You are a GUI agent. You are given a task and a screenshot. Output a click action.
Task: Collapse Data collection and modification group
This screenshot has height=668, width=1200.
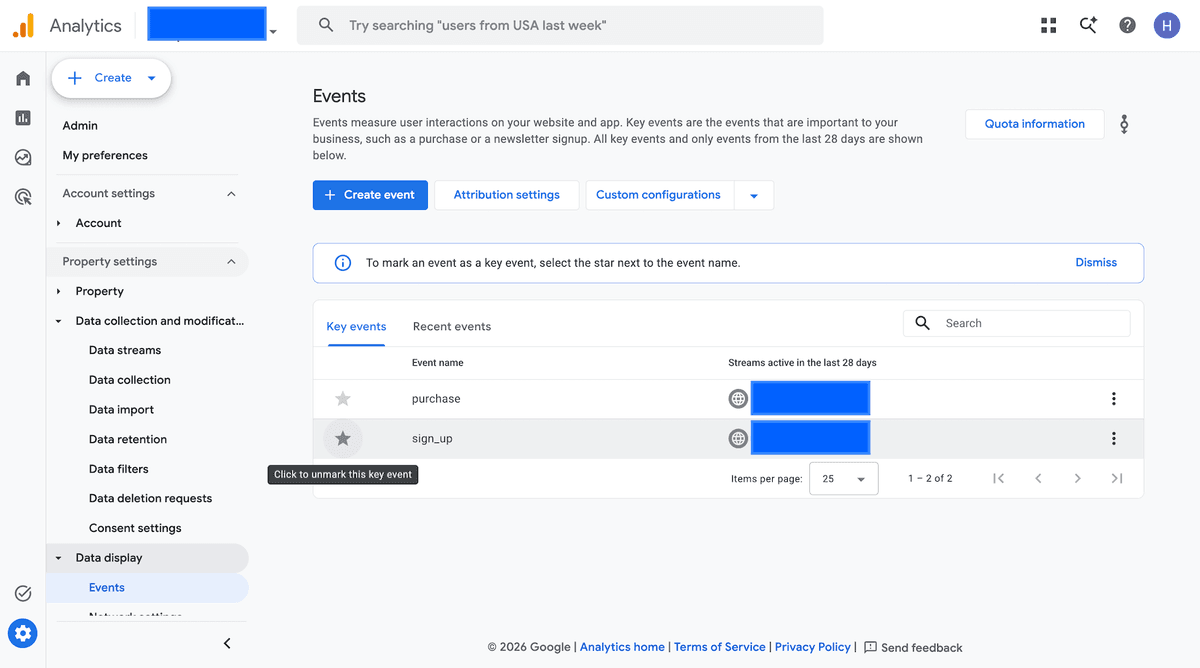coord(58,321)
